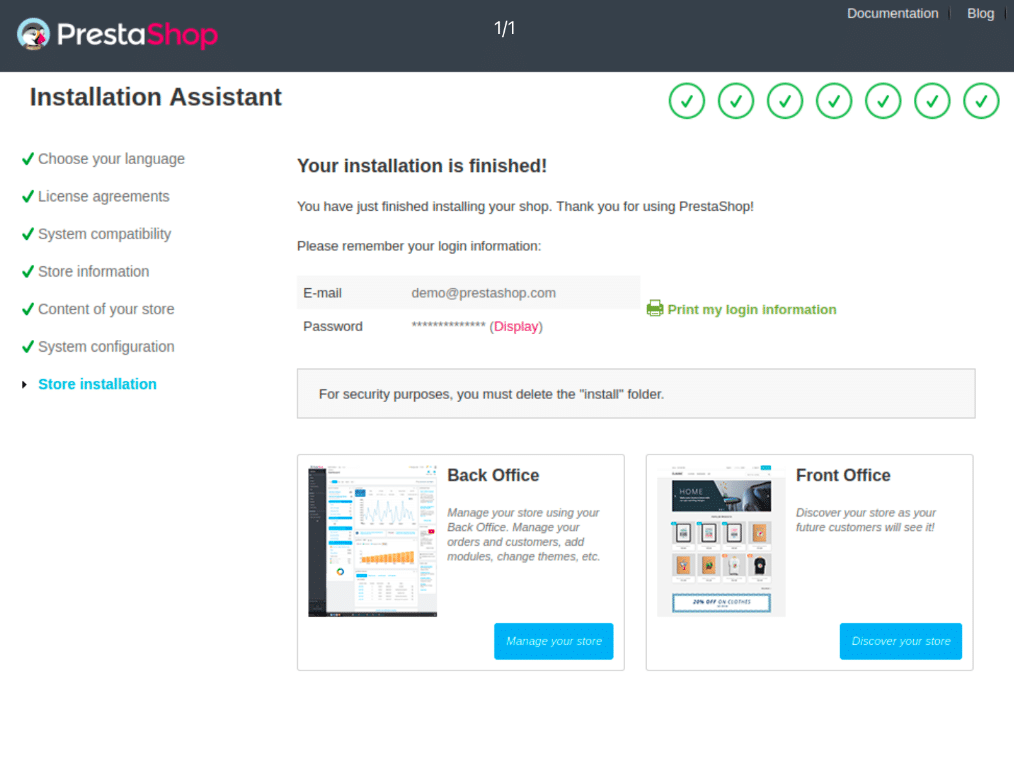Click the Your installation is finished heading
1014x762 pixels.
(422, 166)
